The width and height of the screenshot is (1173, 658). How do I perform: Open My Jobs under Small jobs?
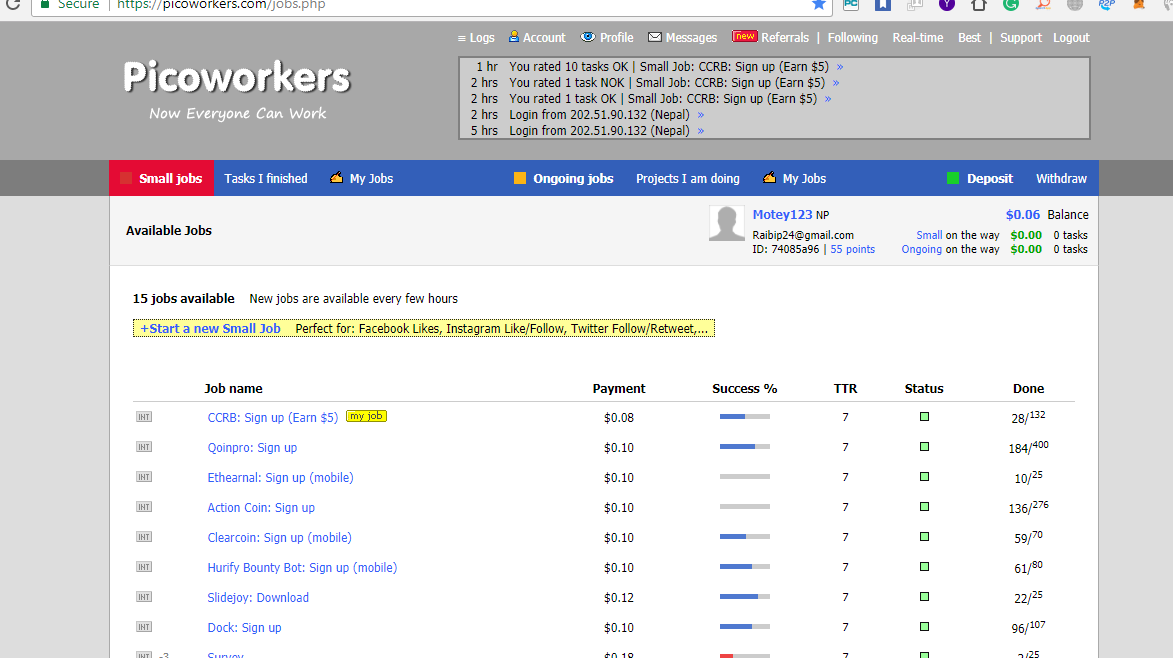tap(361, 179)
